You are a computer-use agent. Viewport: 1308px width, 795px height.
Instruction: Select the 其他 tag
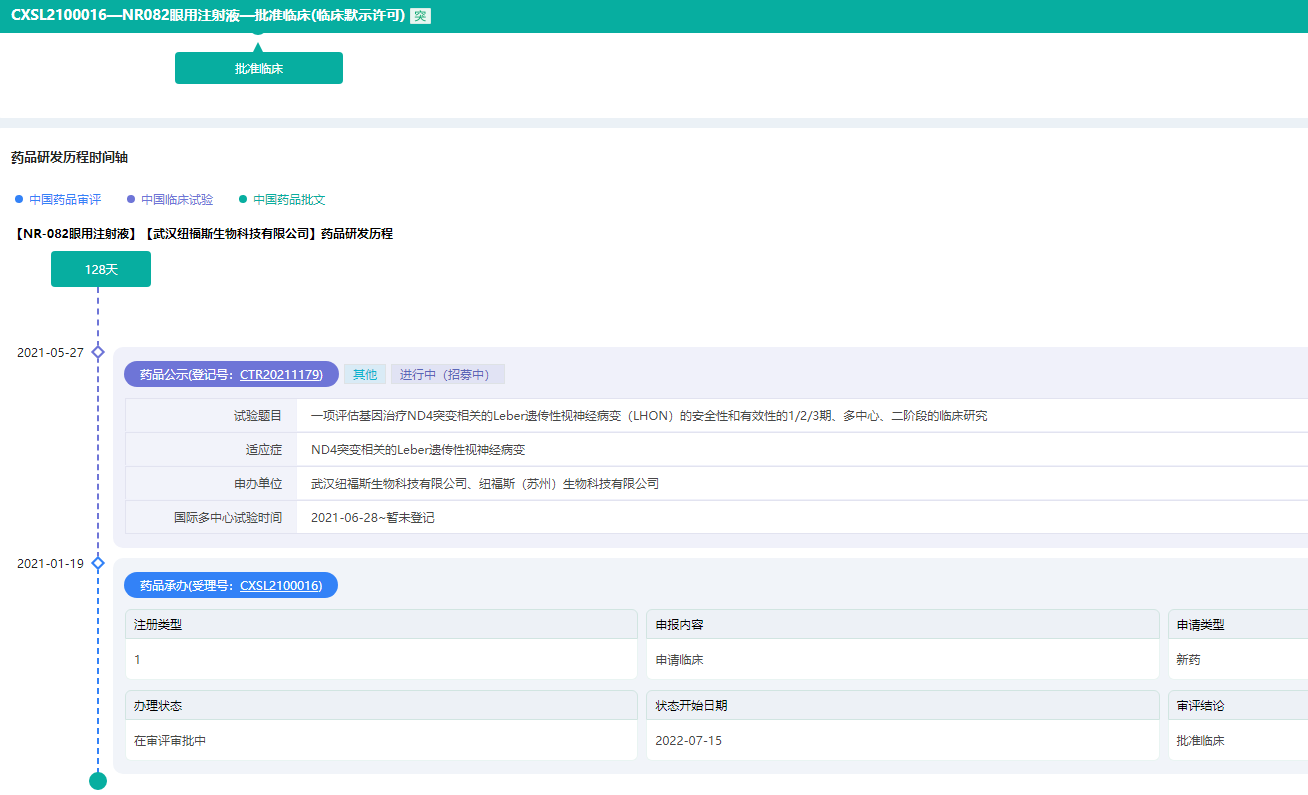[x=365, y=374]
